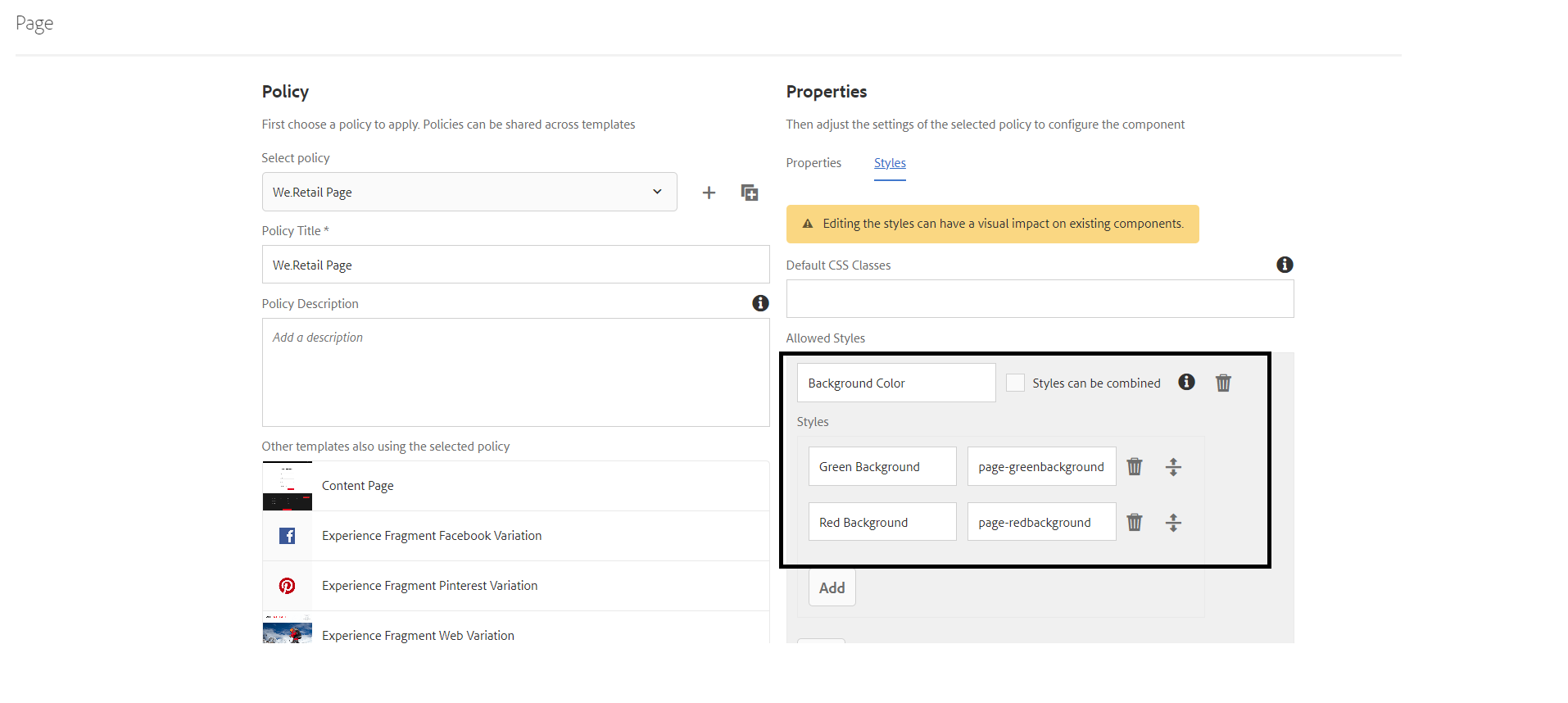Toggle the Styles can be combined checkbox

pos(1015,383)
